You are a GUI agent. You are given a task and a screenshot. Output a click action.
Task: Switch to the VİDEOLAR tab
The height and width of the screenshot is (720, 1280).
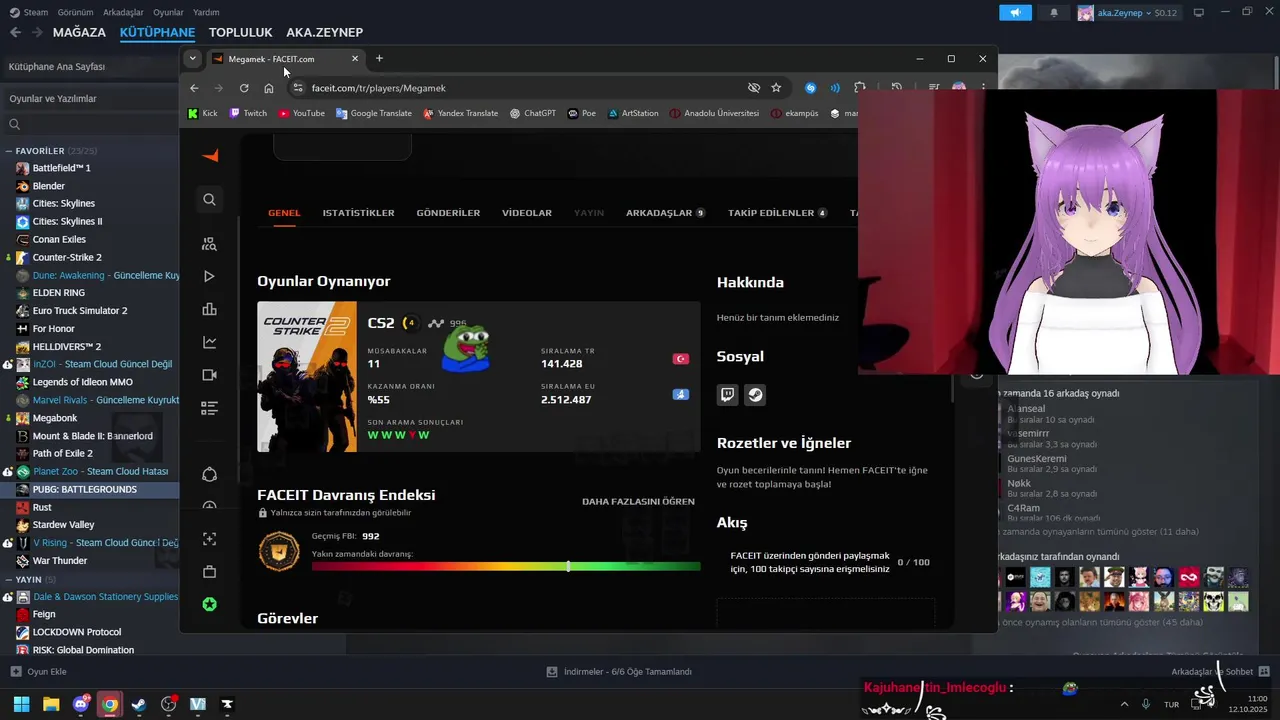pyautogui.click(x=527, y=213)
